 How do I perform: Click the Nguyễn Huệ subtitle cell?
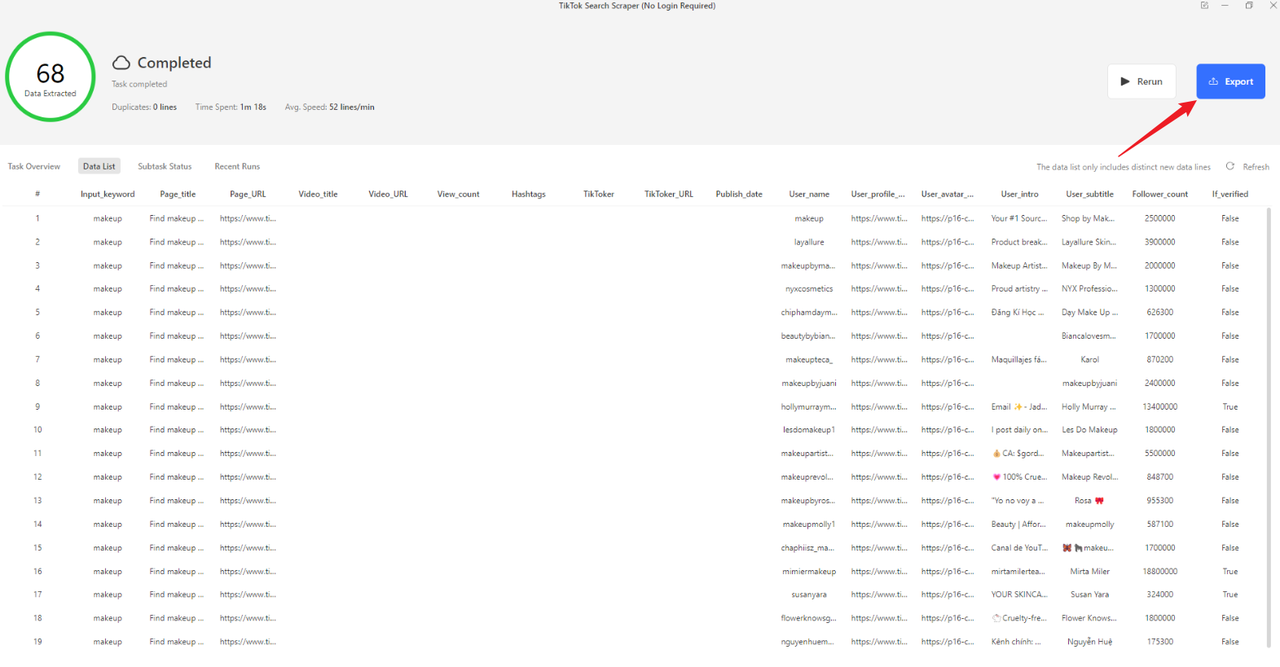1090,641
